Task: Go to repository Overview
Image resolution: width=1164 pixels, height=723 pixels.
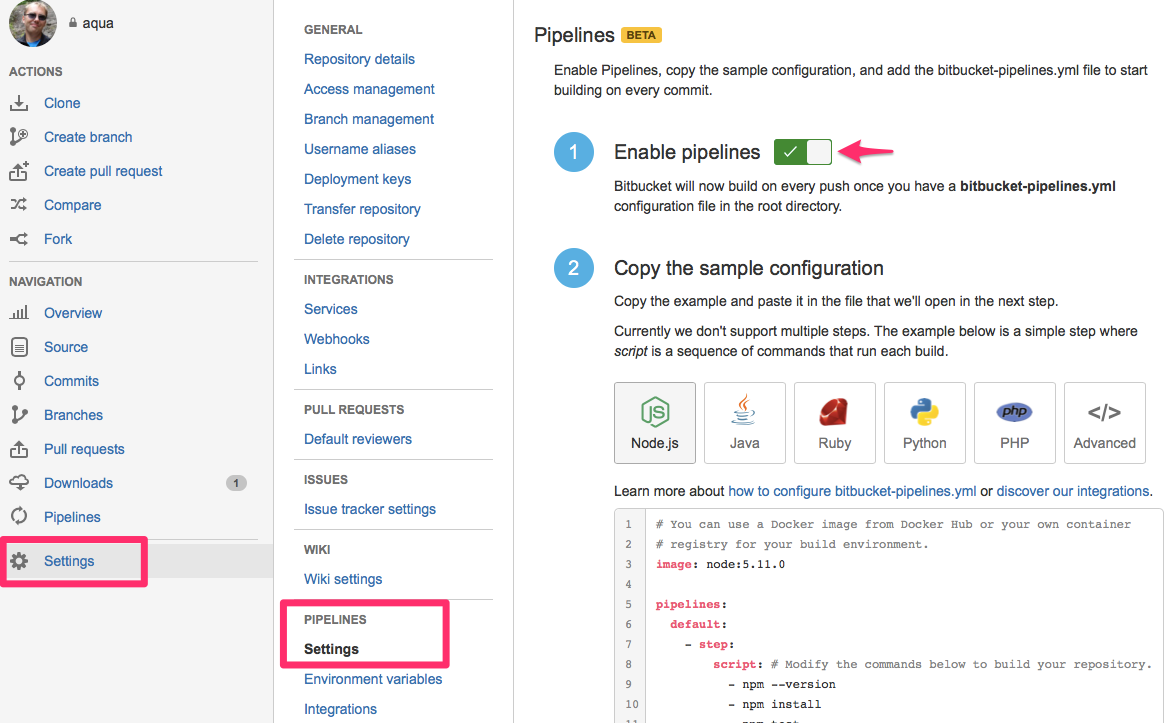Action: 73,313
